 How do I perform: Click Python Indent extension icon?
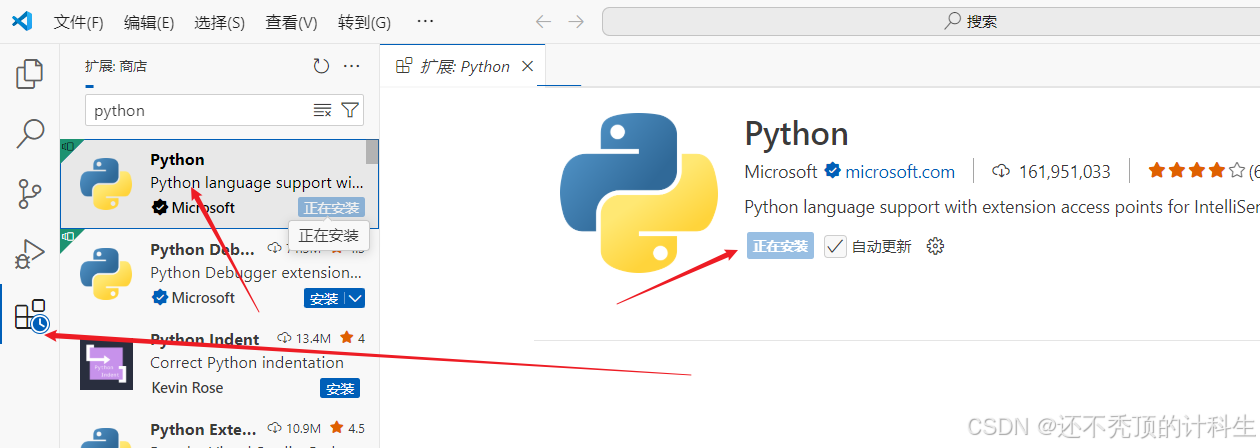click(106, 365)
